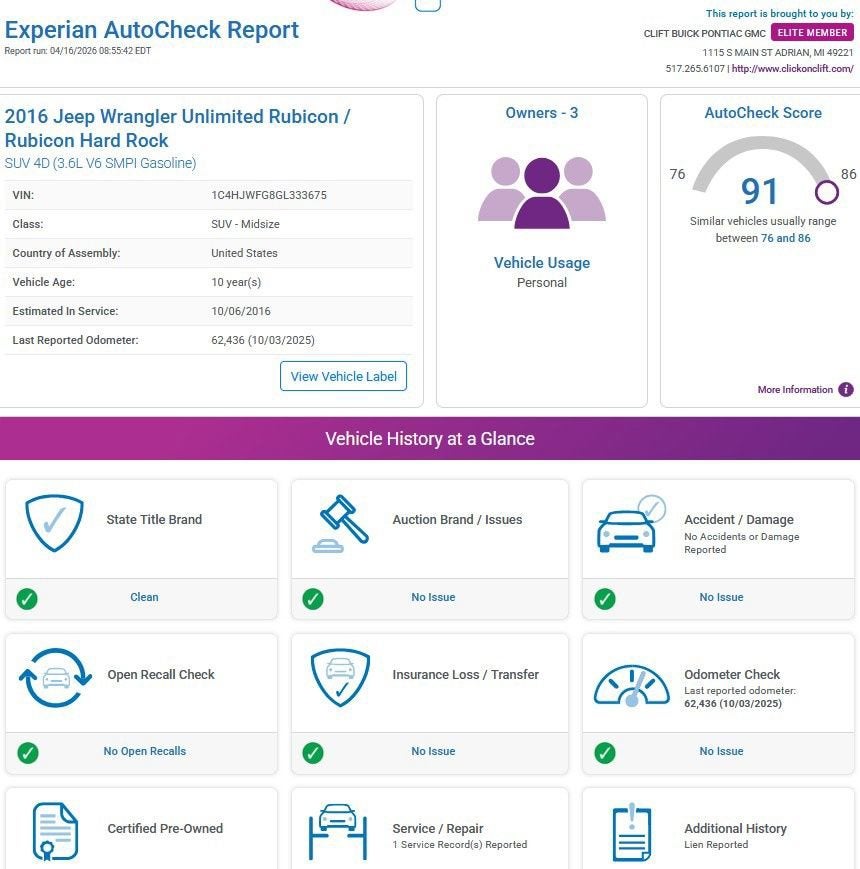Image resolution: width=860 pixels, height=869 pixels.
Task: Click green check under Odometer Check
Action: pyautogui.click(x=605, y=752)
